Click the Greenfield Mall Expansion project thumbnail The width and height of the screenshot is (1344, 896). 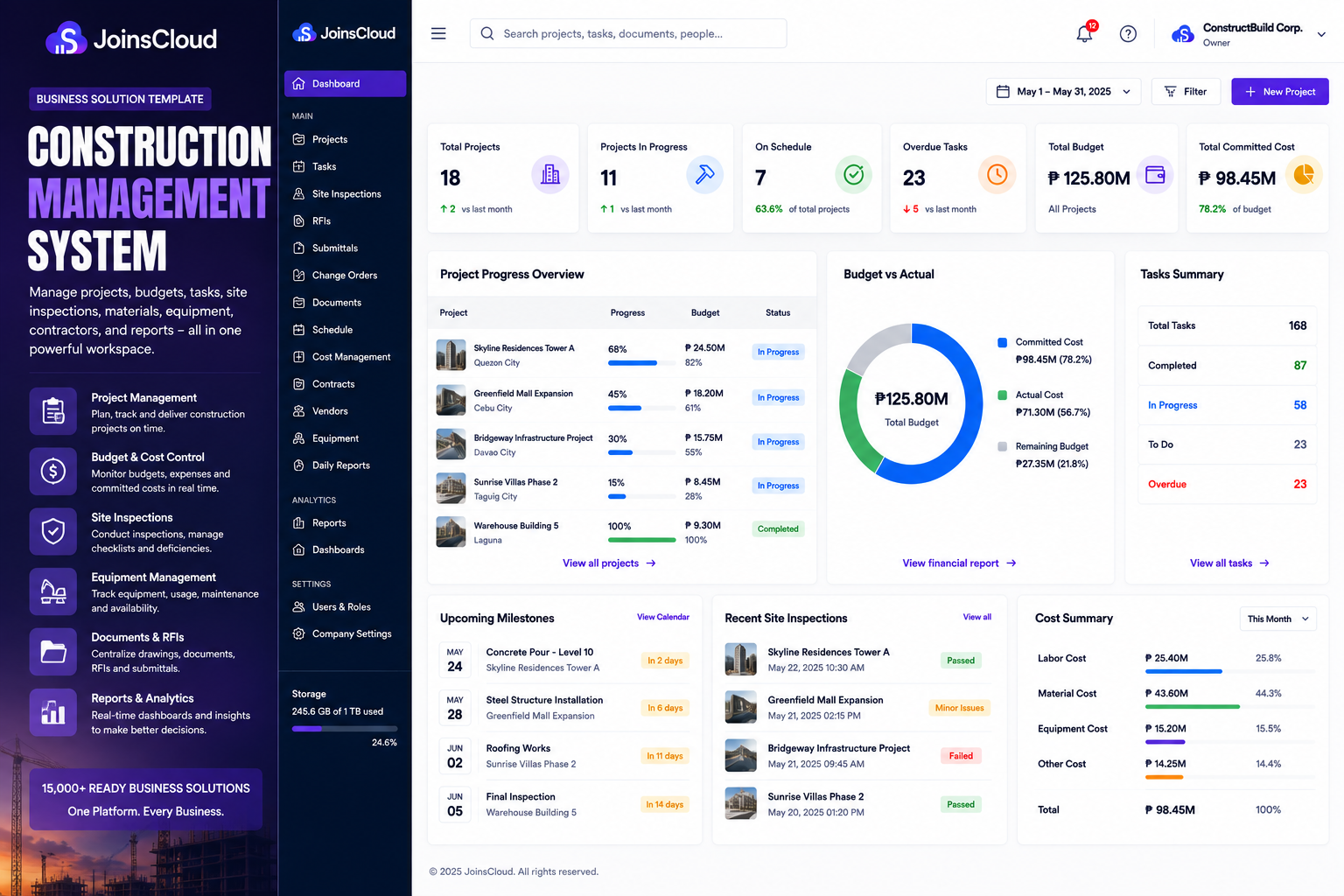point(451,400)
